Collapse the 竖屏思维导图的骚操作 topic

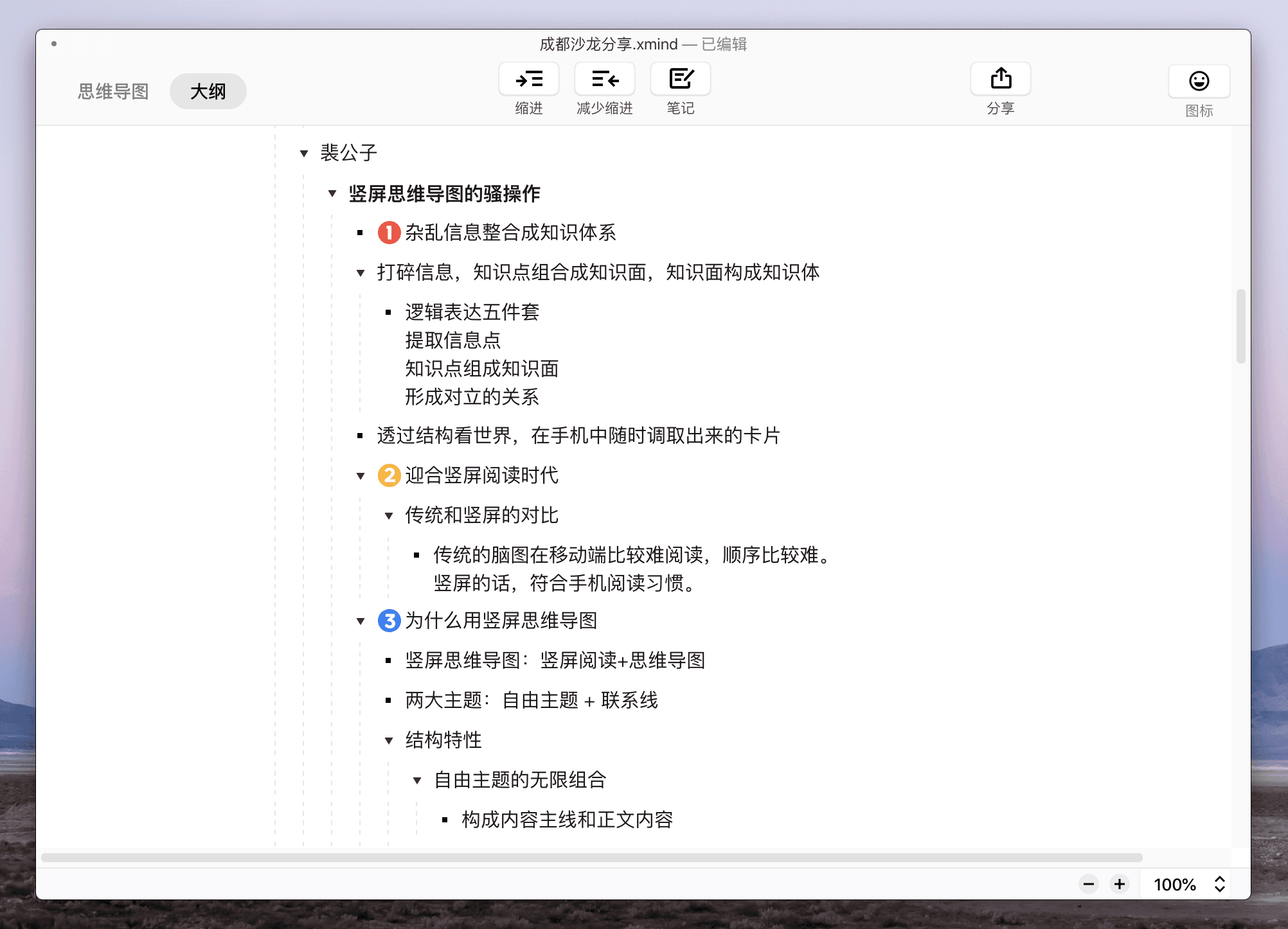coord(332,193)
